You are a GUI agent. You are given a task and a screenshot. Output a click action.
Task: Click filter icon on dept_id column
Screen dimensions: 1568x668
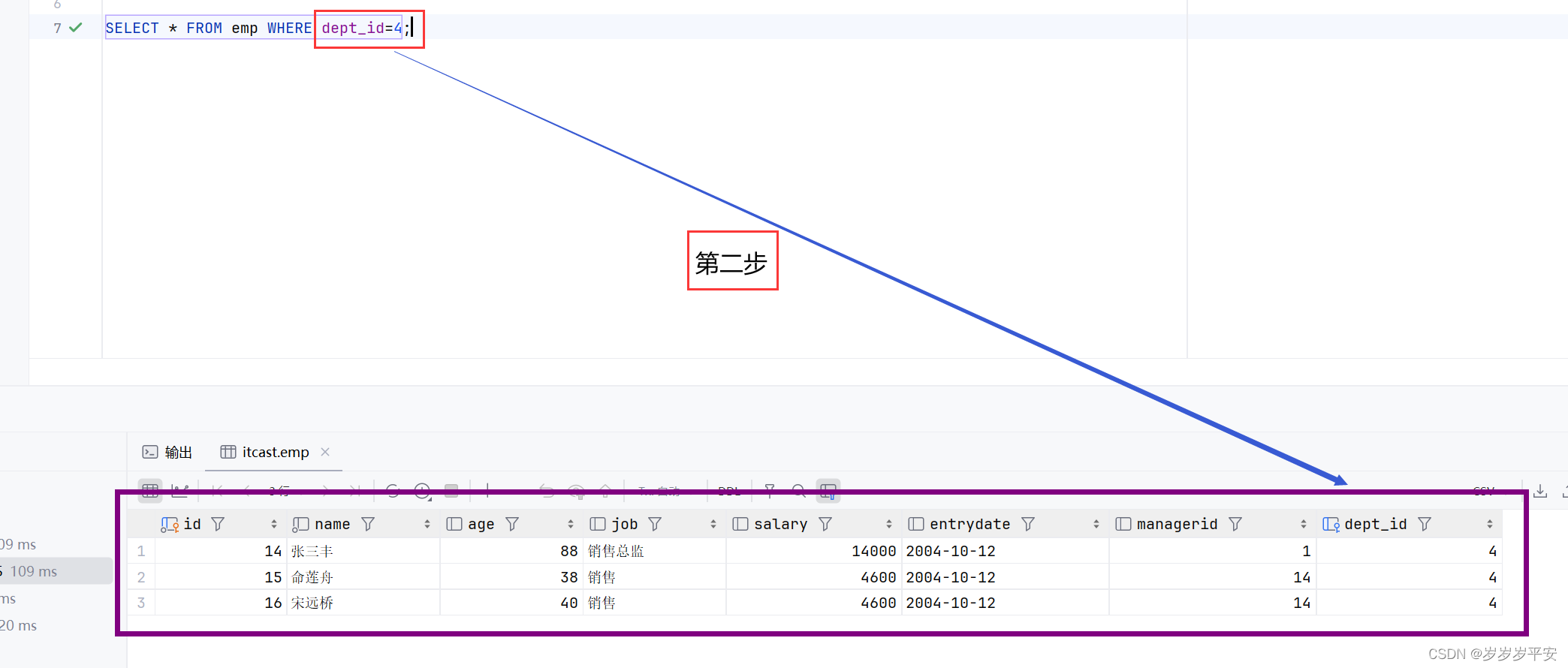click(1425, 524)
